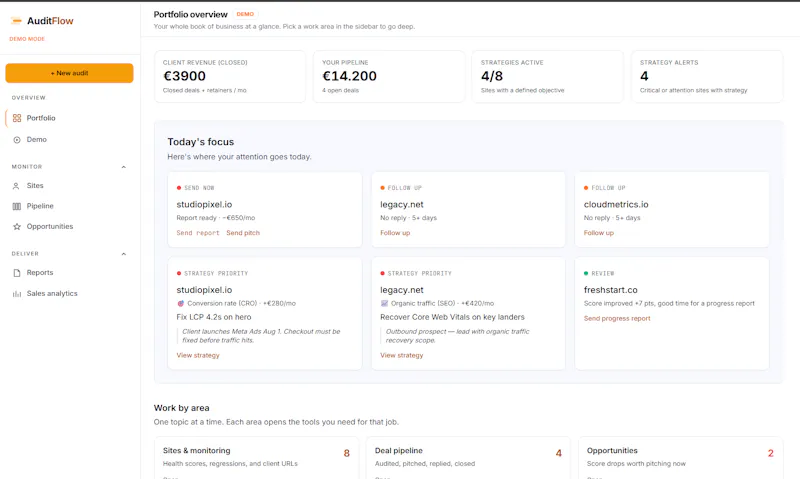Click the DEMO MODE label under the logo
Image resolution: width=800 pixels, height=479 pixels.
pos(27,39)
